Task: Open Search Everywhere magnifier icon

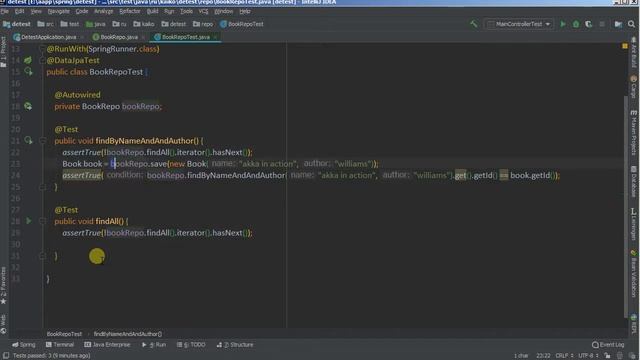Action: [631, 24]
